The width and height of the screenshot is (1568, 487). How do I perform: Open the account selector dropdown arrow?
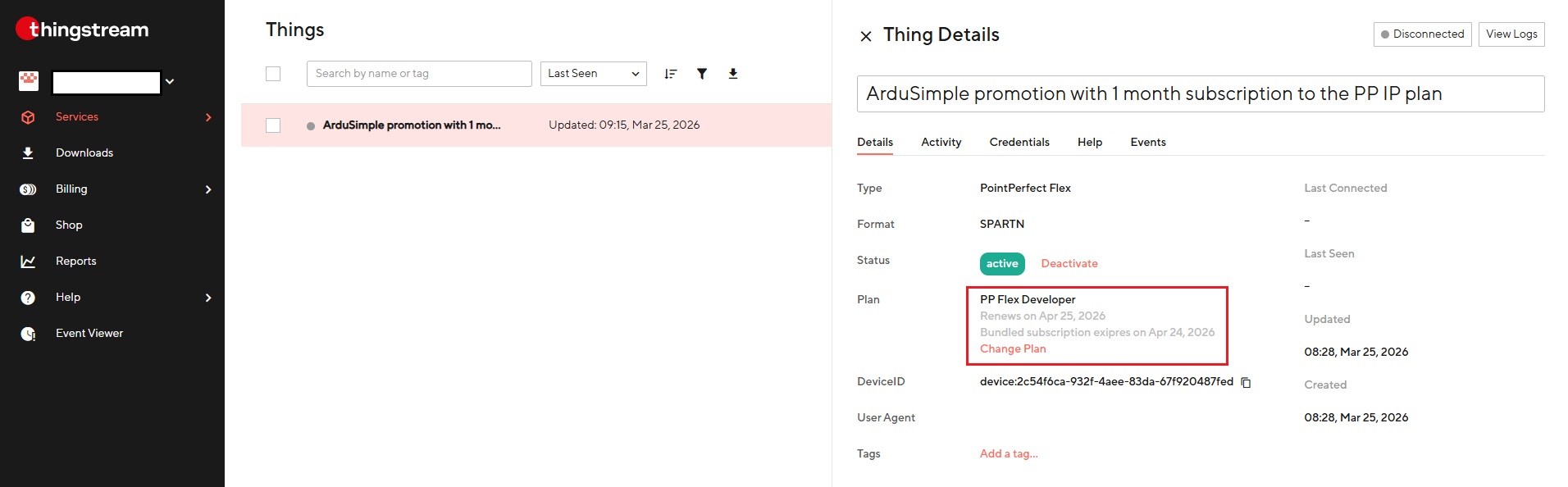coord(170,82)
